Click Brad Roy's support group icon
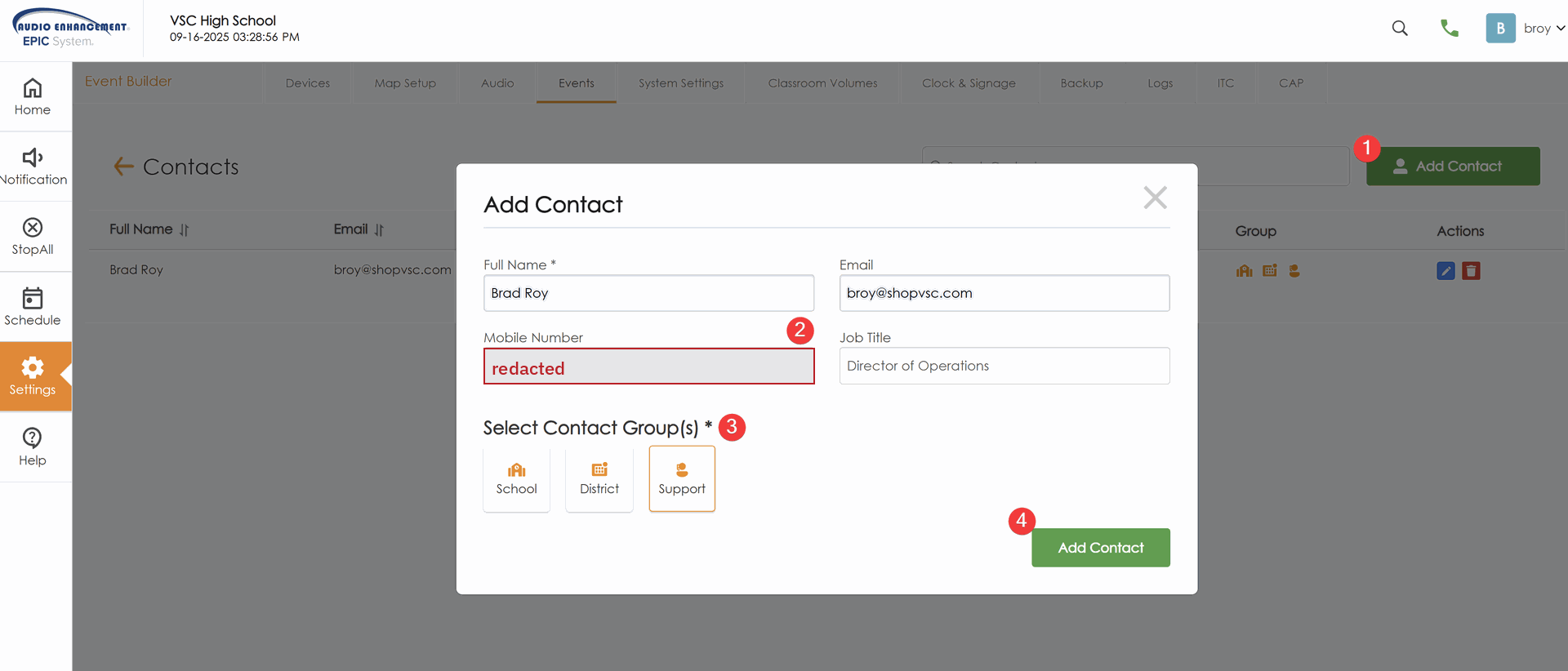1568x671 pixels. tap(1294, 270)
